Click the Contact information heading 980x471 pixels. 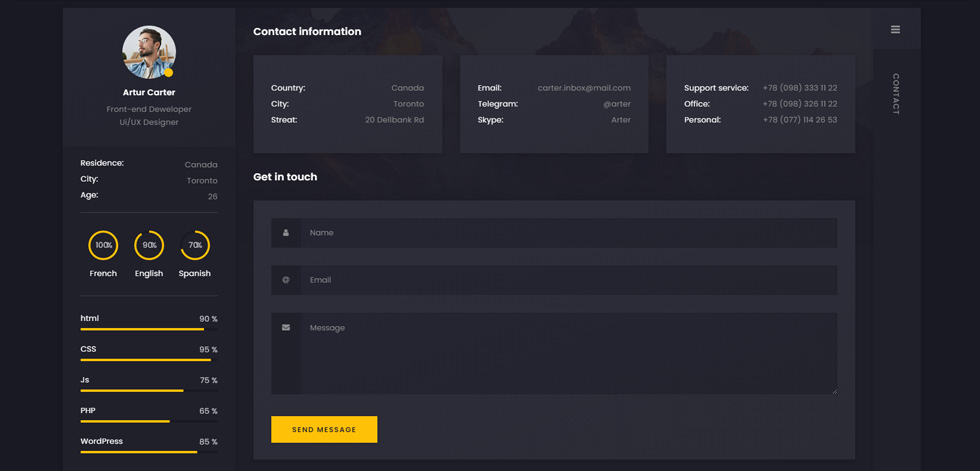[x=307, y=31]
